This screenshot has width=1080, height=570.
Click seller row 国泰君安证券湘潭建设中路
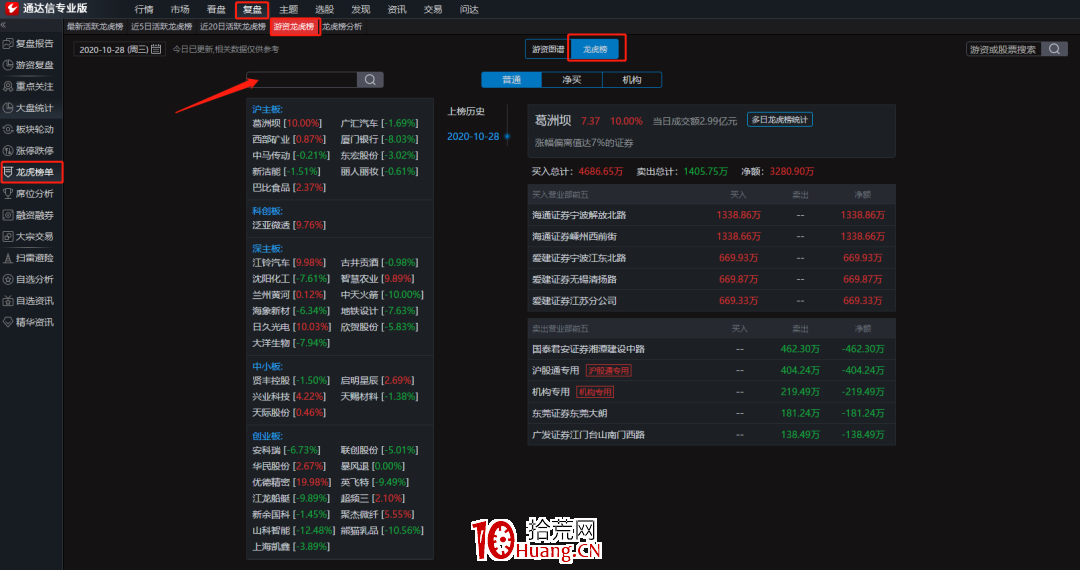[711, 349]
